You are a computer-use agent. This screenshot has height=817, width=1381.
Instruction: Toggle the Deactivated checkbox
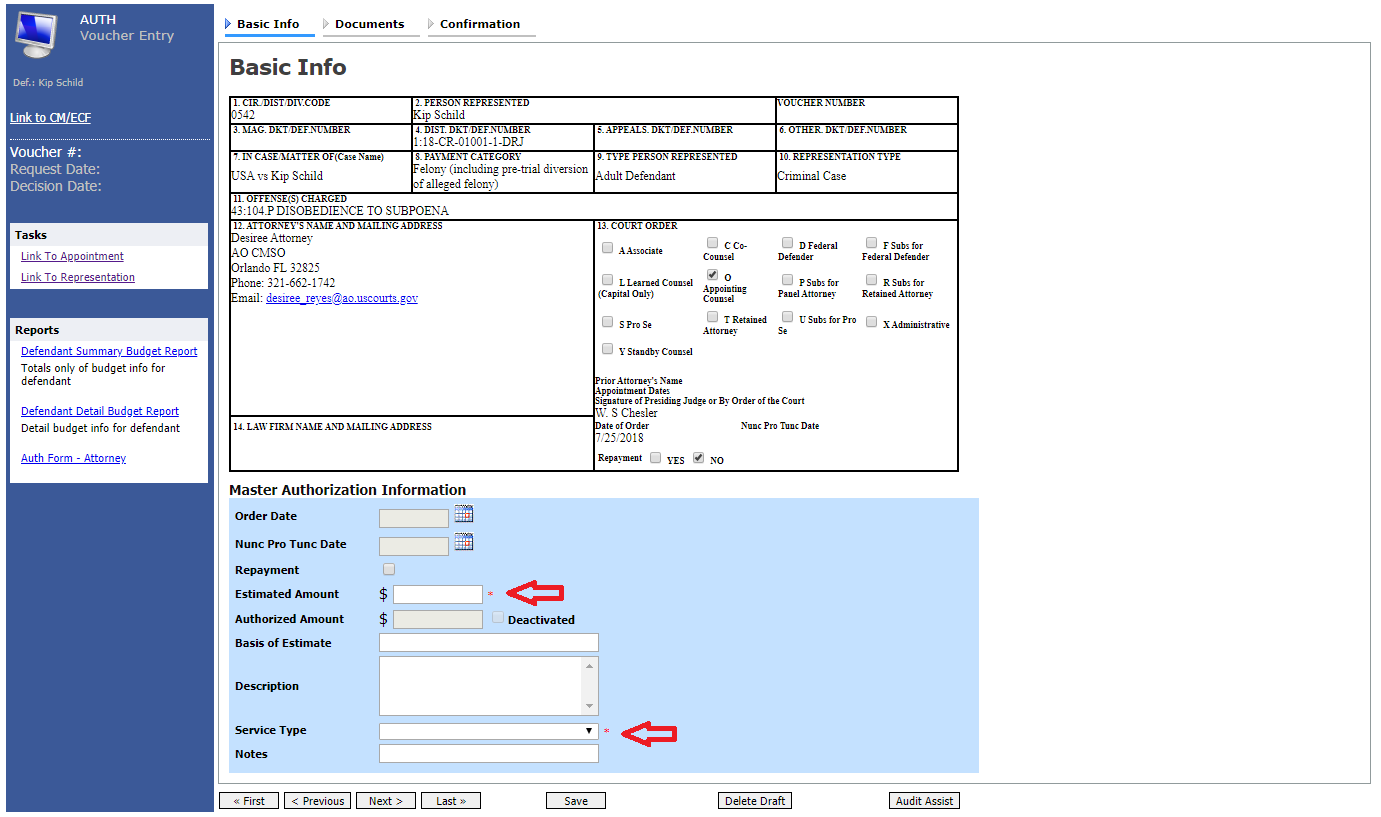(x=498, y=618)
